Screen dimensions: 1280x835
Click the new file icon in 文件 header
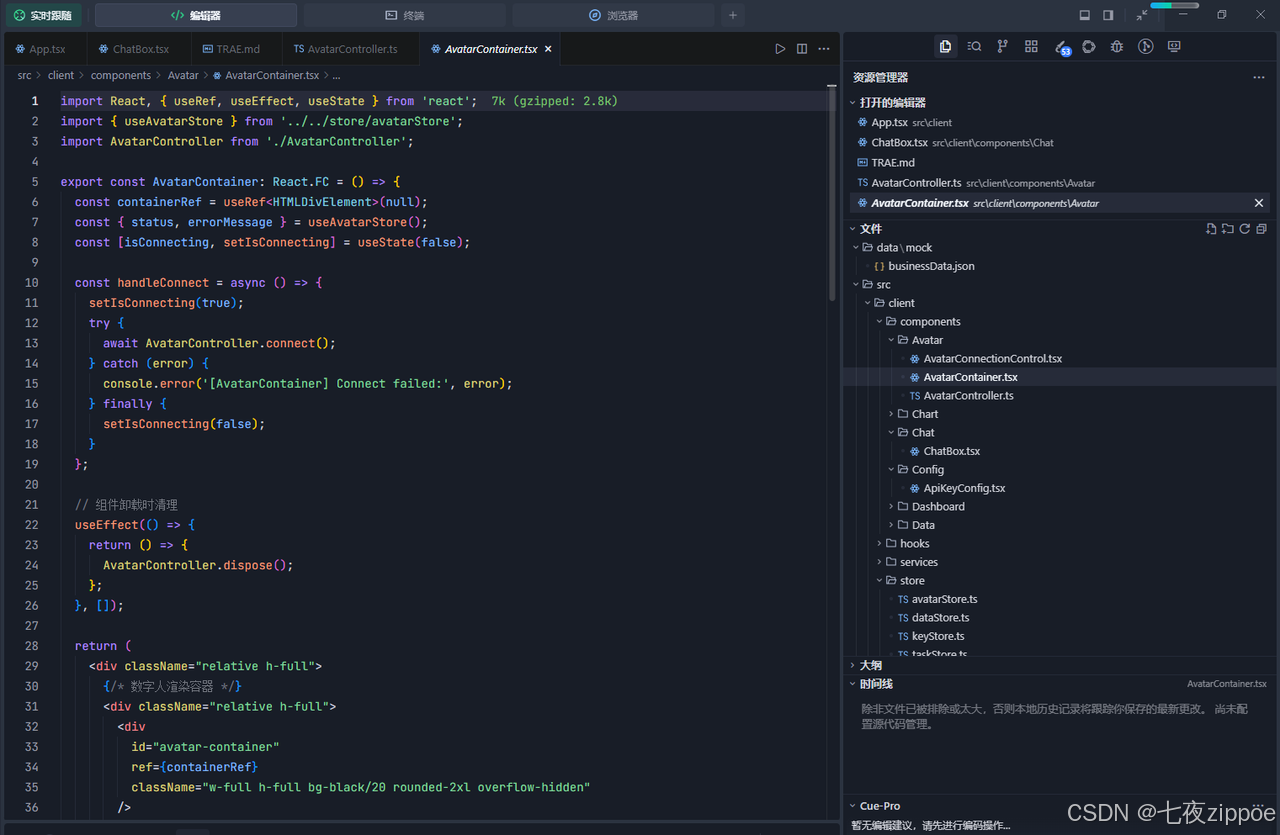coord(1211,229)
